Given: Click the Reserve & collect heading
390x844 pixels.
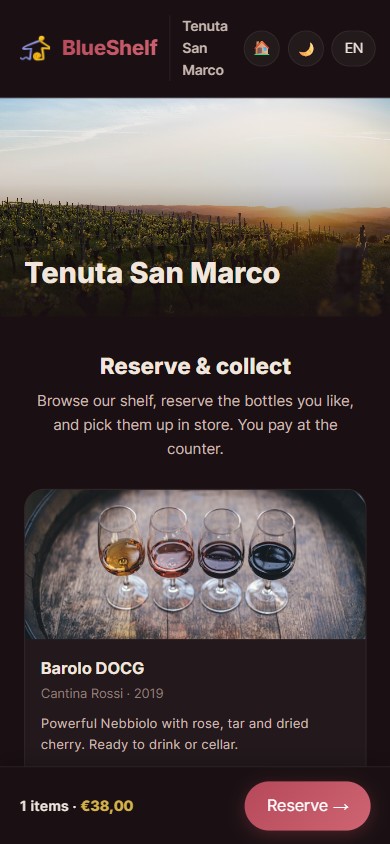Looking at the screenshot, I should (195, 367).
